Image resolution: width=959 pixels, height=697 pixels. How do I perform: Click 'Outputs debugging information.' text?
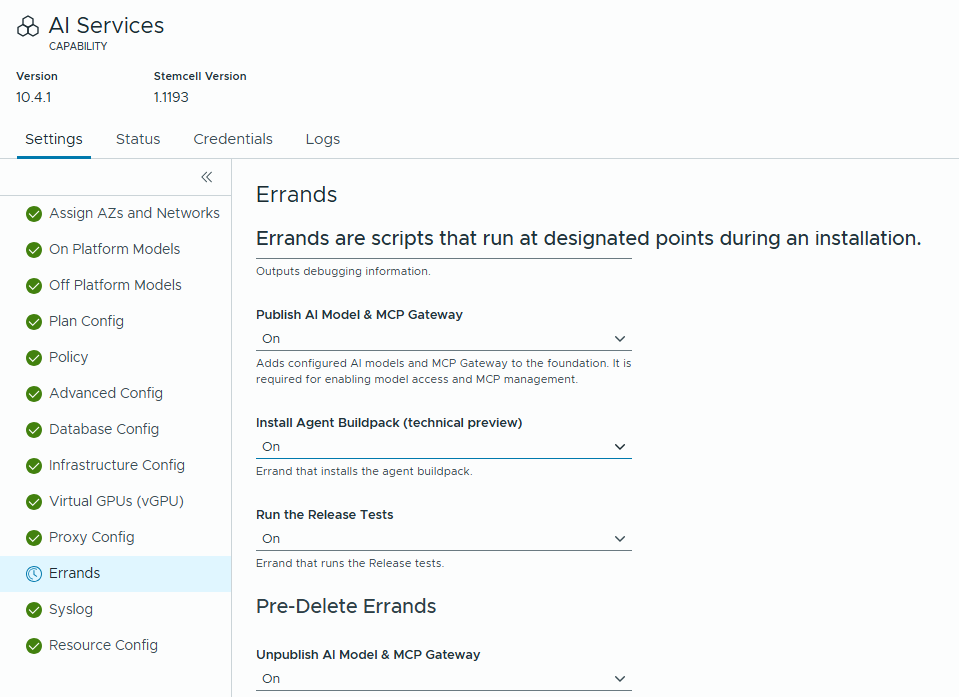point(343,271)
